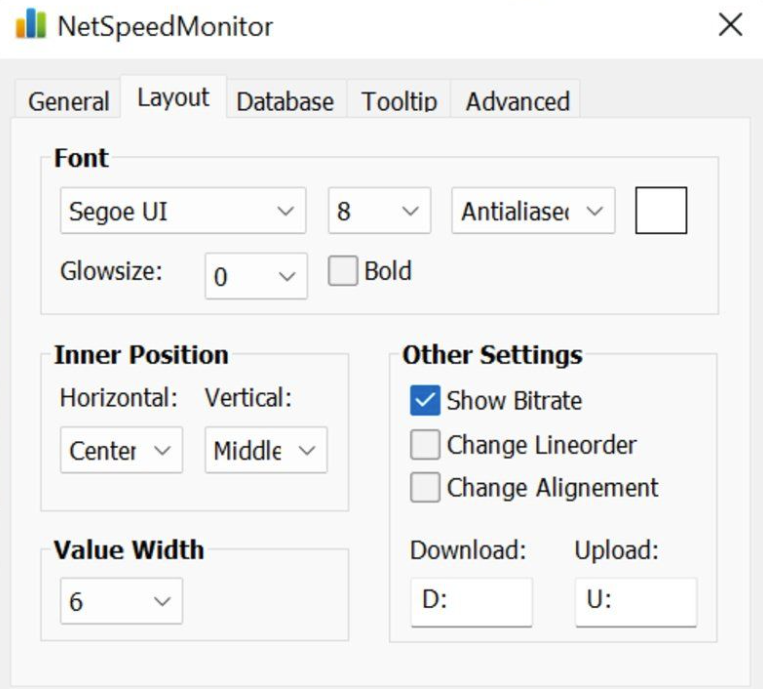Image resolution: width=763 pixels, height=689 pixels.
Task: Open the Antialiased rendering dropdown
Action: 533,211
